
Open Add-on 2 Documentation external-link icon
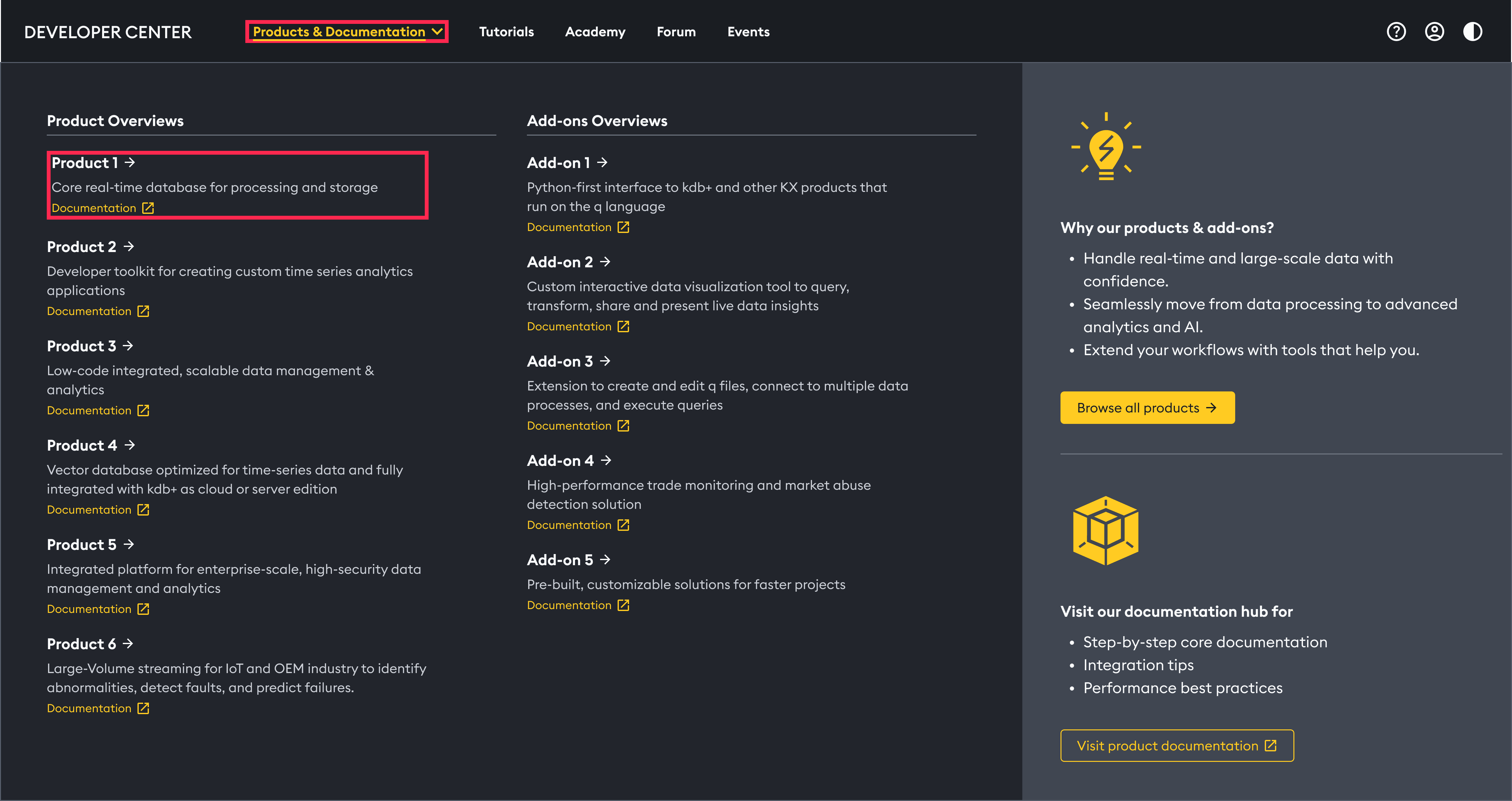pos(623,327)
